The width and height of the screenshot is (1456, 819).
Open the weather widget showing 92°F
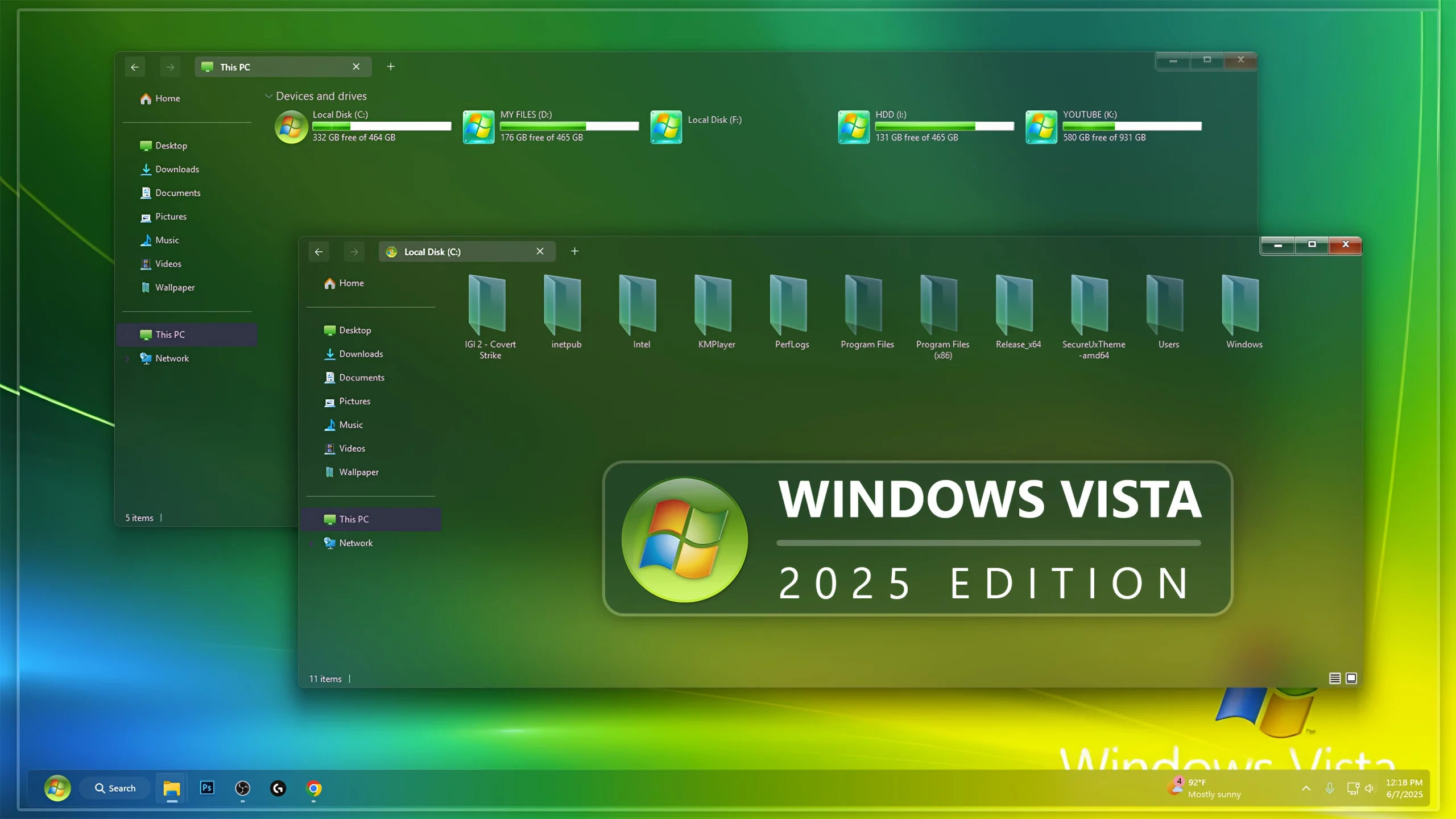pyautogui.click(x=1205, y=788)
